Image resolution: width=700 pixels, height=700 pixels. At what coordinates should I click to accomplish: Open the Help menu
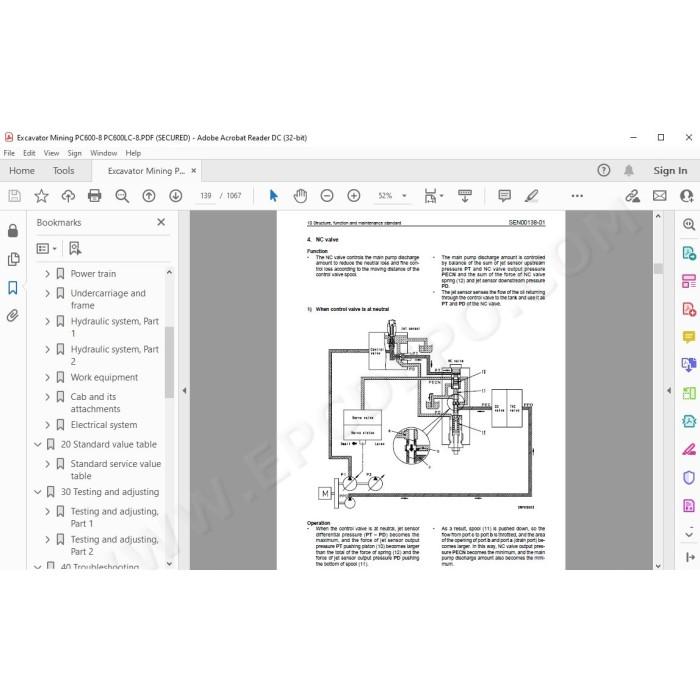[x=133, y=153]
